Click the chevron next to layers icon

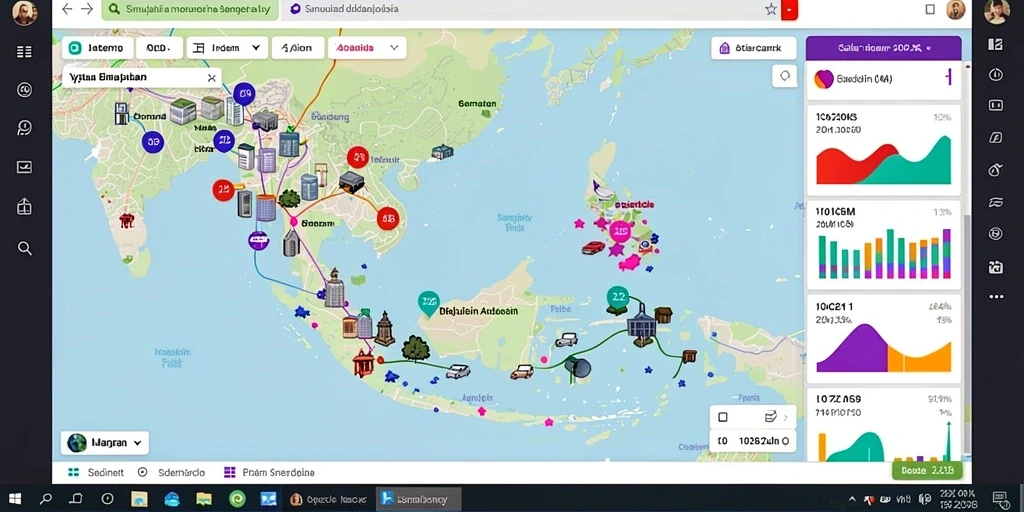[x=785, y=417]
